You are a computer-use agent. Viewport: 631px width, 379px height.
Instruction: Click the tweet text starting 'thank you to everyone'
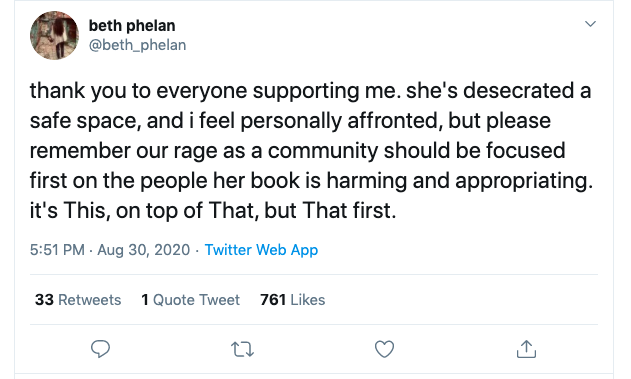click(311, 150)
